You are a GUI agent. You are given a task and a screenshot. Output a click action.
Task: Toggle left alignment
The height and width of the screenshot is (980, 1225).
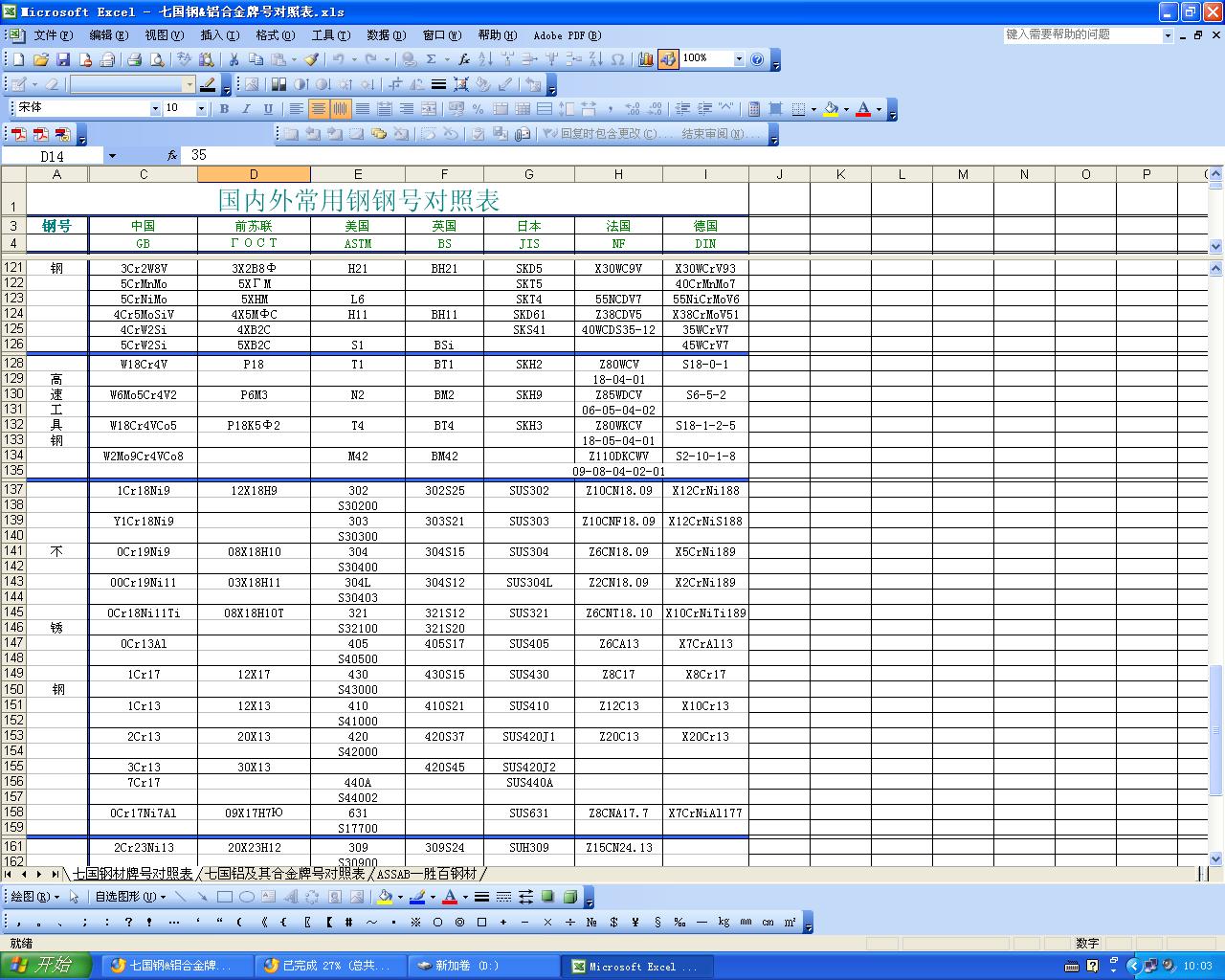click(297, 109)
